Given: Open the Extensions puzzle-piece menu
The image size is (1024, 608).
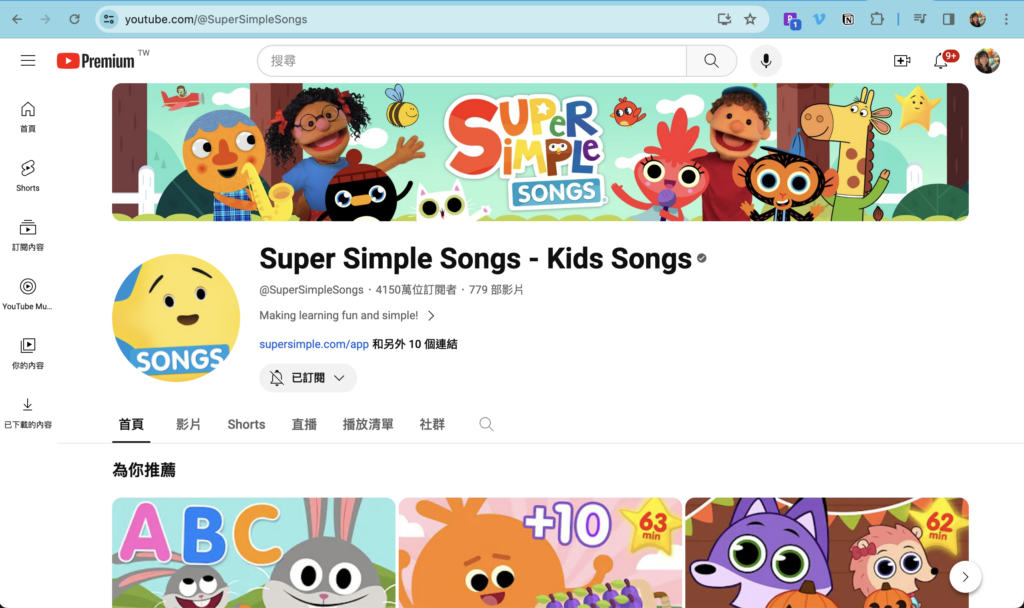Looking at the screenshot, I should [876, 19].
